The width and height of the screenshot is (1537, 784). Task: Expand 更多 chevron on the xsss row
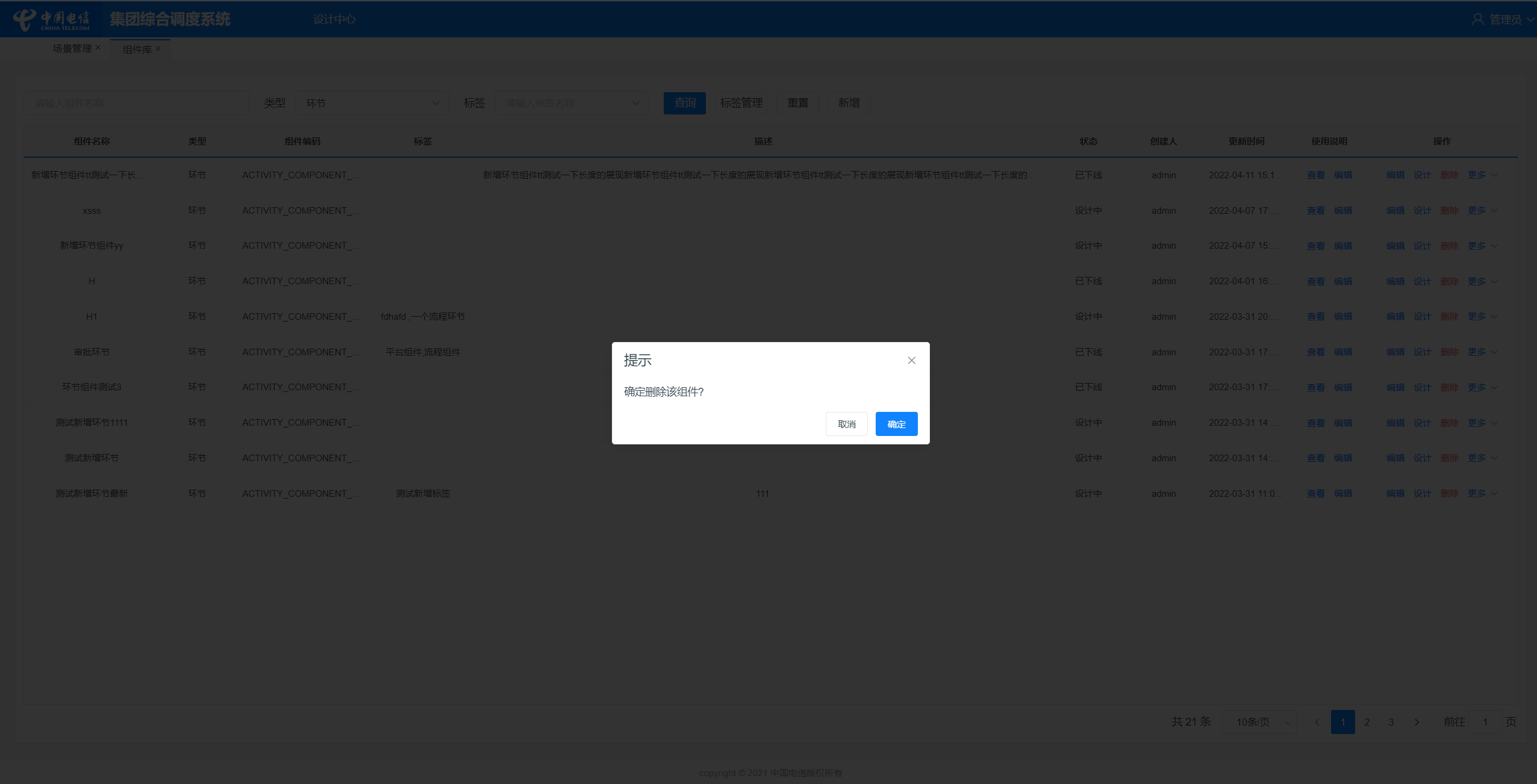tap(1495, 210)
